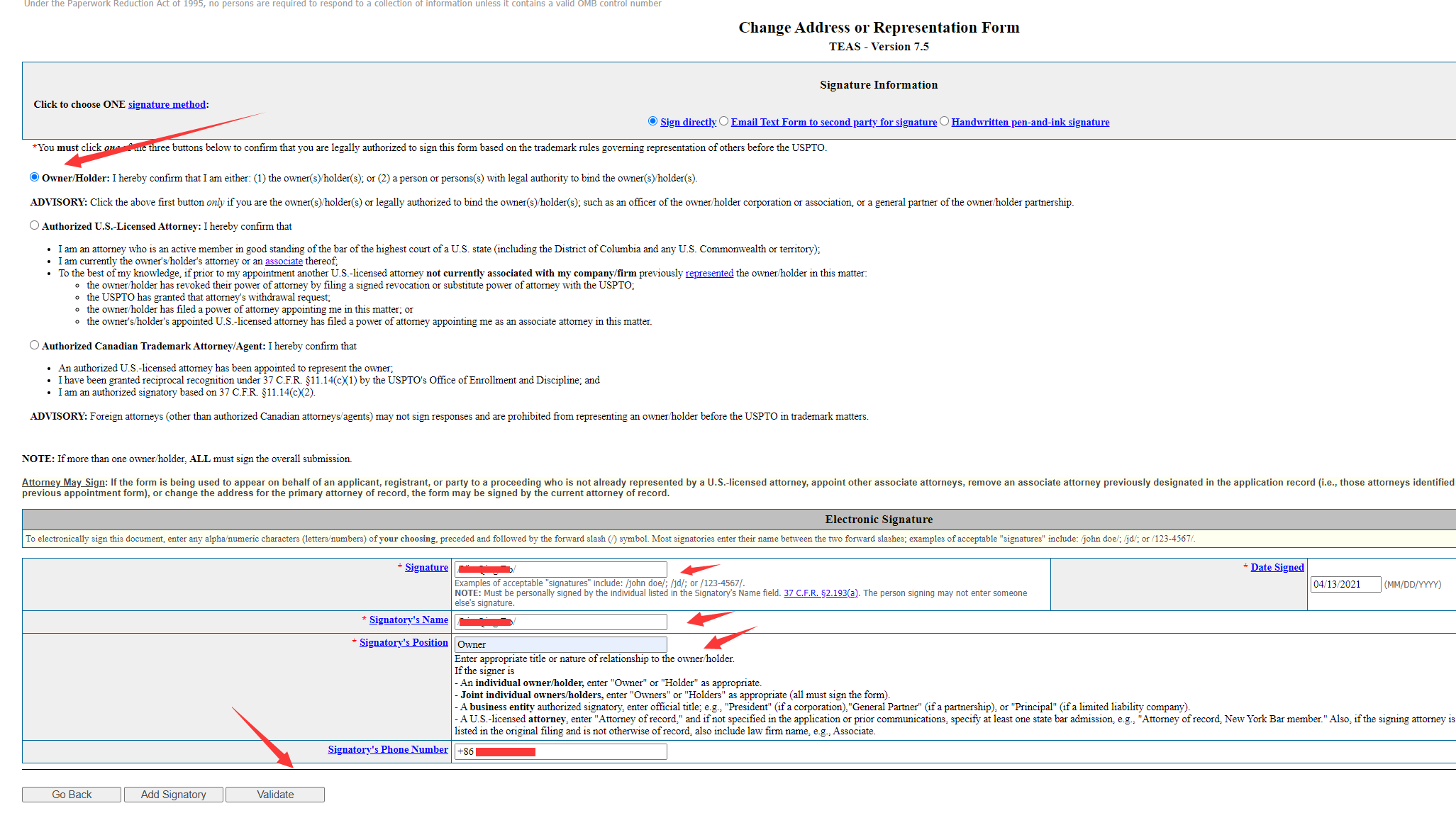This screenshot has width=1456, height=835.
Task: Open Email Text Form to second party link
Action: pyautogui.click(x=833, y=122)
